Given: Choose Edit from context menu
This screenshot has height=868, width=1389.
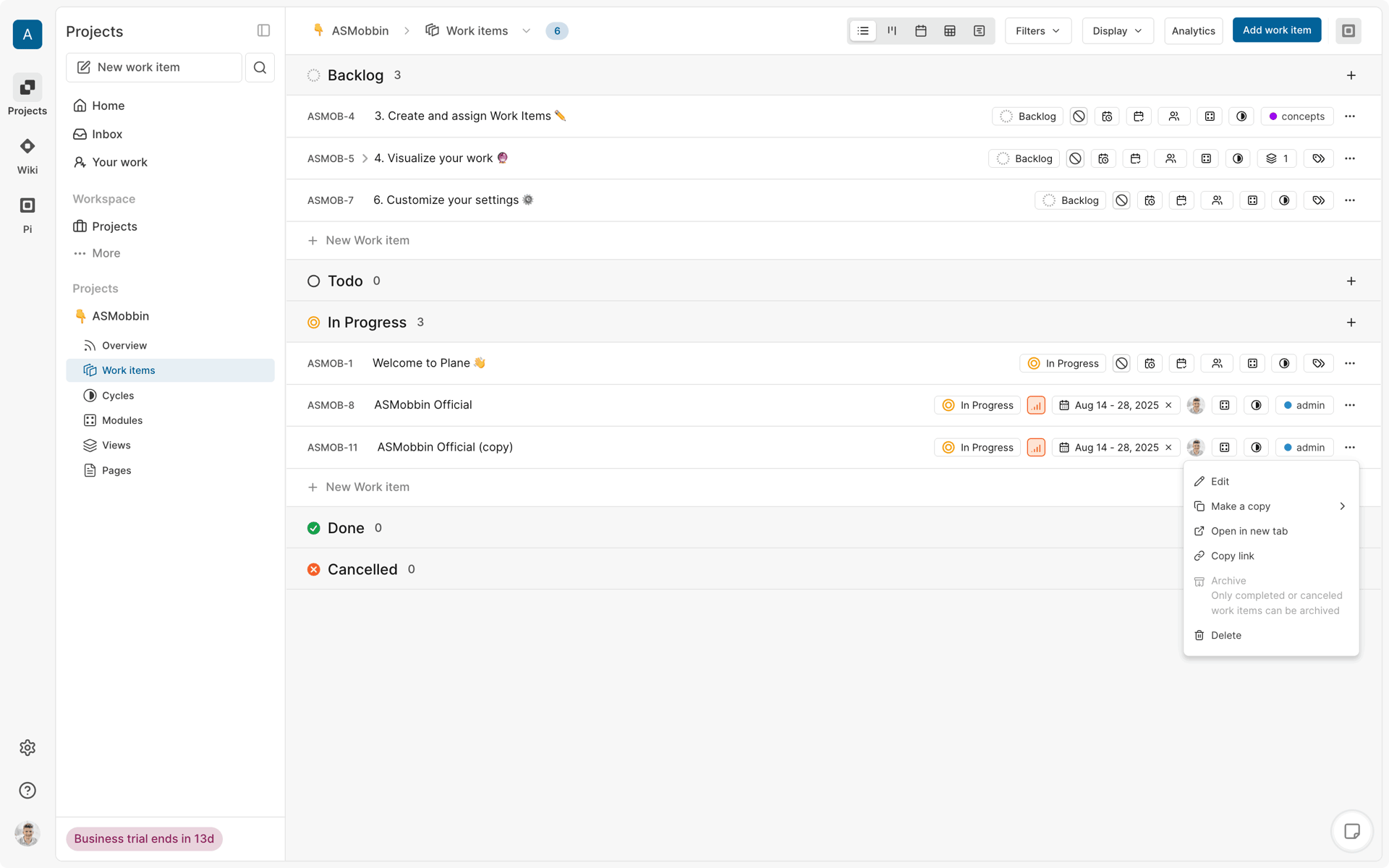Looking at the screenshot, I should coord(1270,482).
